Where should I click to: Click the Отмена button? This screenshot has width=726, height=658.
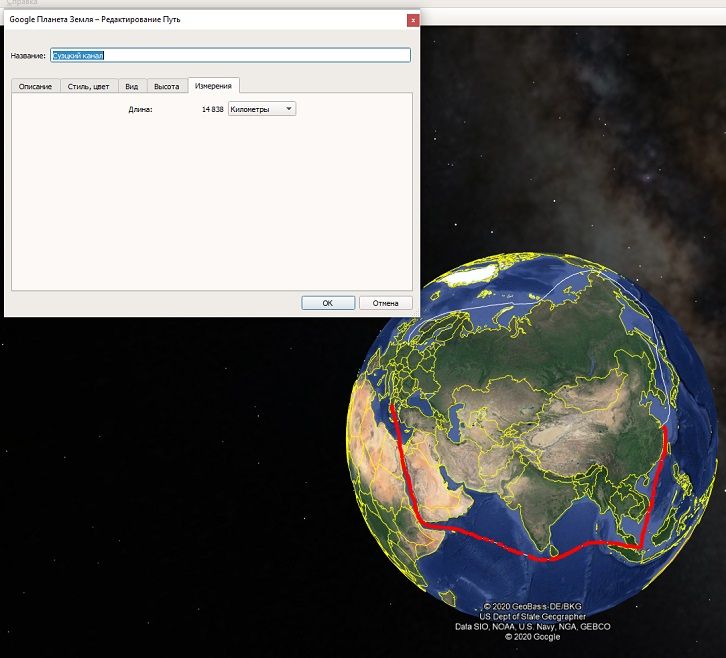tap(385, 303)
